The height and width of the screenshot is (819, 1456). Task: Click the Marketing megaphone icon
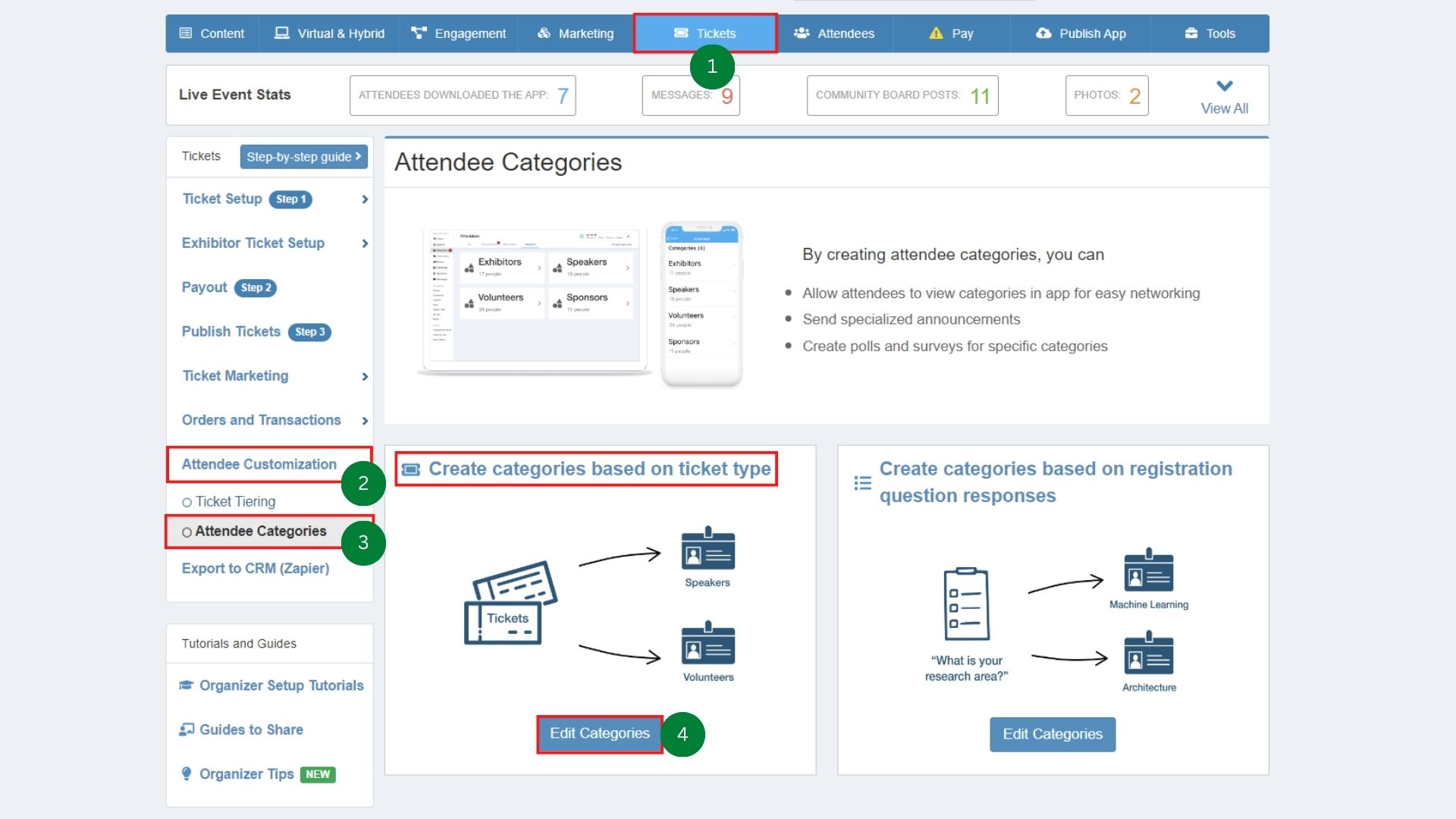pos(543,33)
